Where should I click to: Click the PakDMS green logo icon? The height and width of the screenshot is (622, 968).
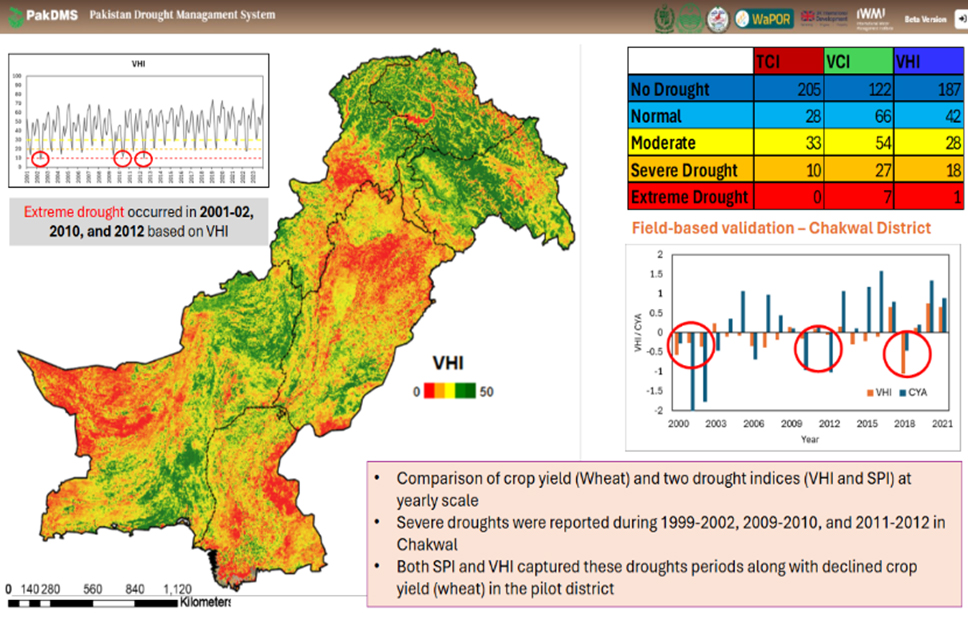pos(17,17)
